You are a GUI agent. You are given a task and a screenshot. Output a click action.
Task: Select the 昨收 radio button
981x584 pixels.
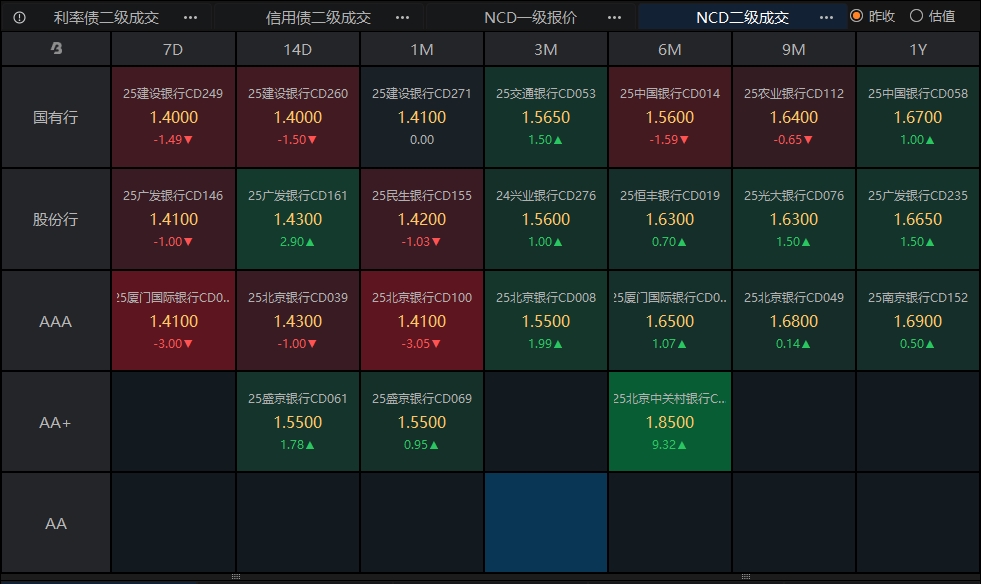tap(856, 16)
